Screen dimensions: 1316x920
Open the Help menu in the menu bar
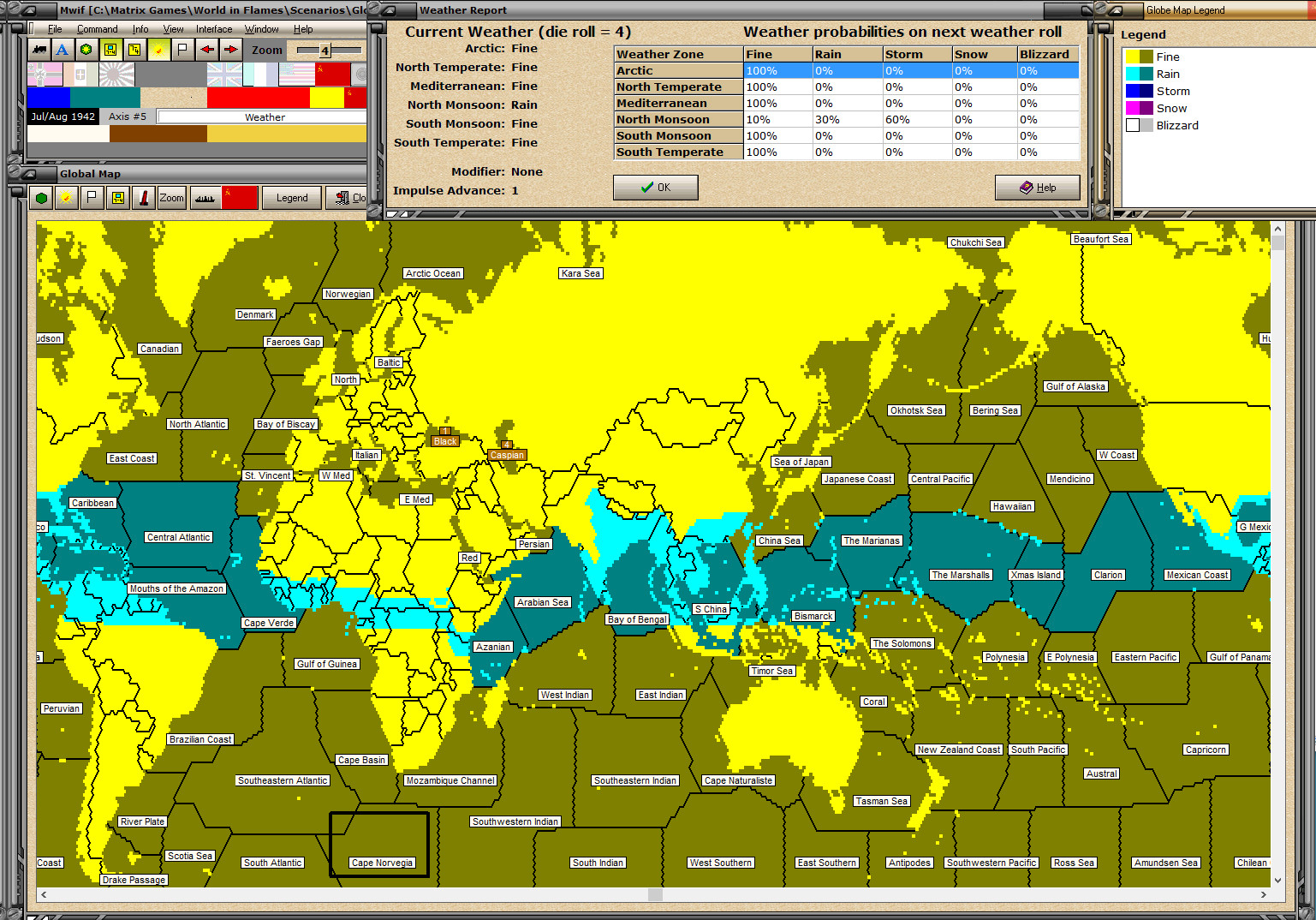303,29
